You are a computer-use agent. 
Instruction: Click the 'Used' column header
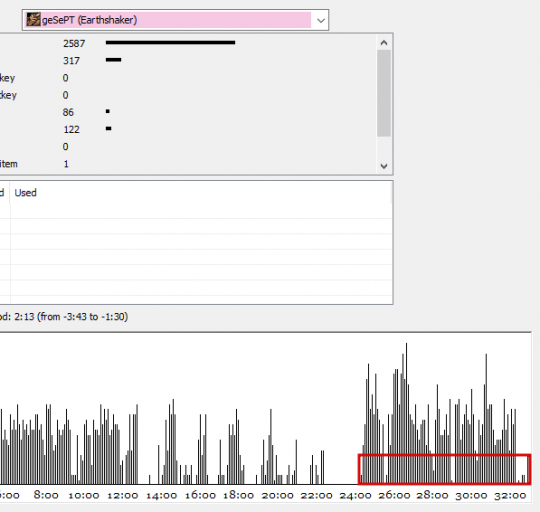click(x=25, y=192)
